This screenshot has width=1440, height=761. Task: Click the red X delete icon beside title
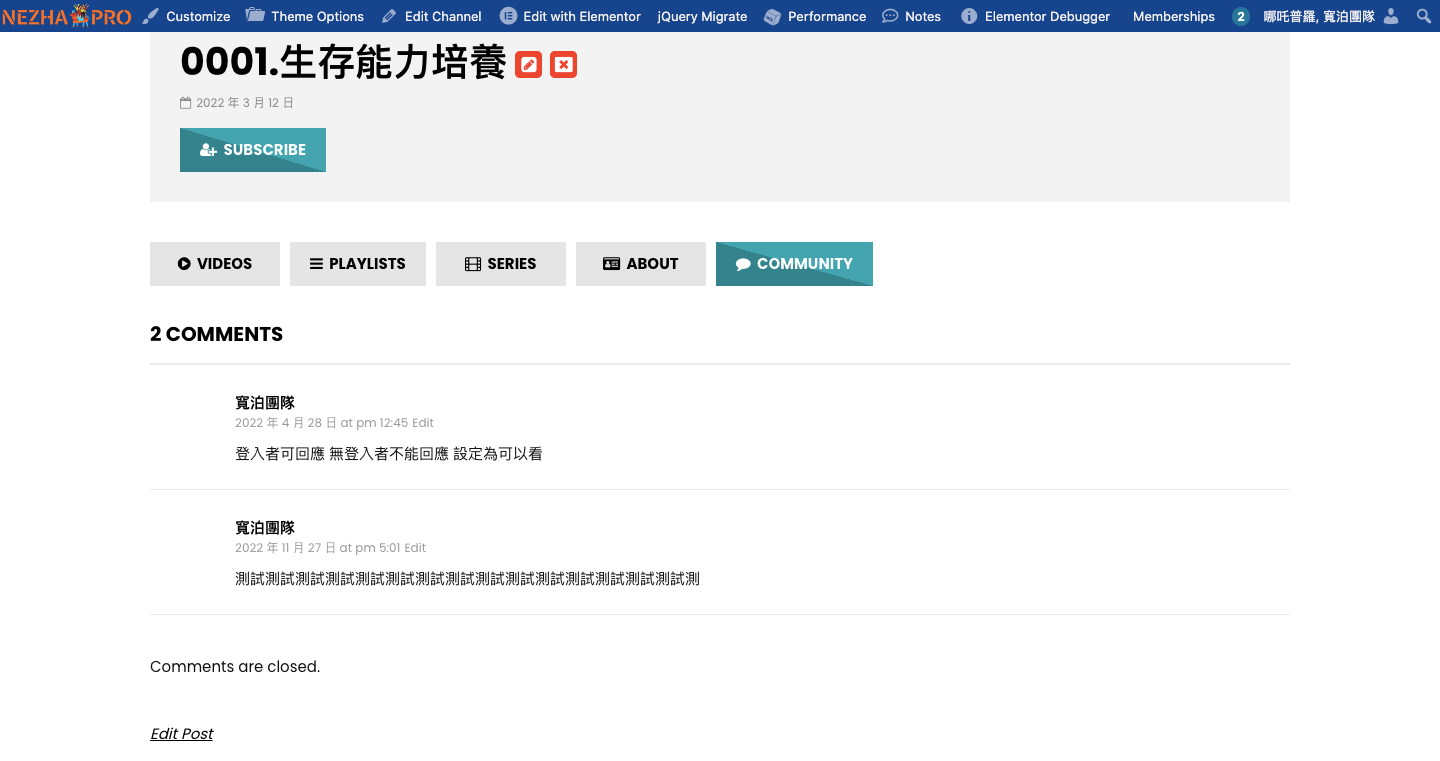[564, 65]
